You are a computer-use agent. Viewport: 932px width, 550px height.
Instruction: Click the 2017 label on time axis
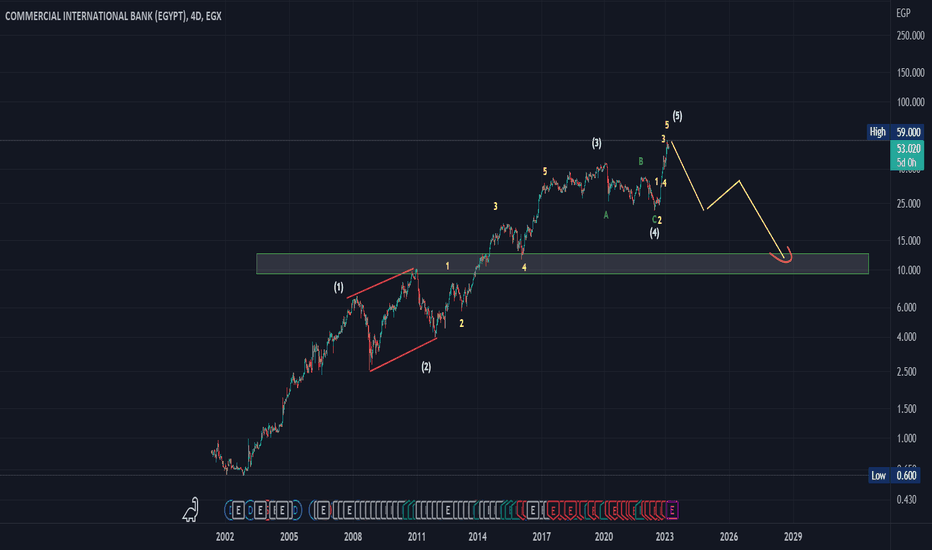[x=541, y=537]
